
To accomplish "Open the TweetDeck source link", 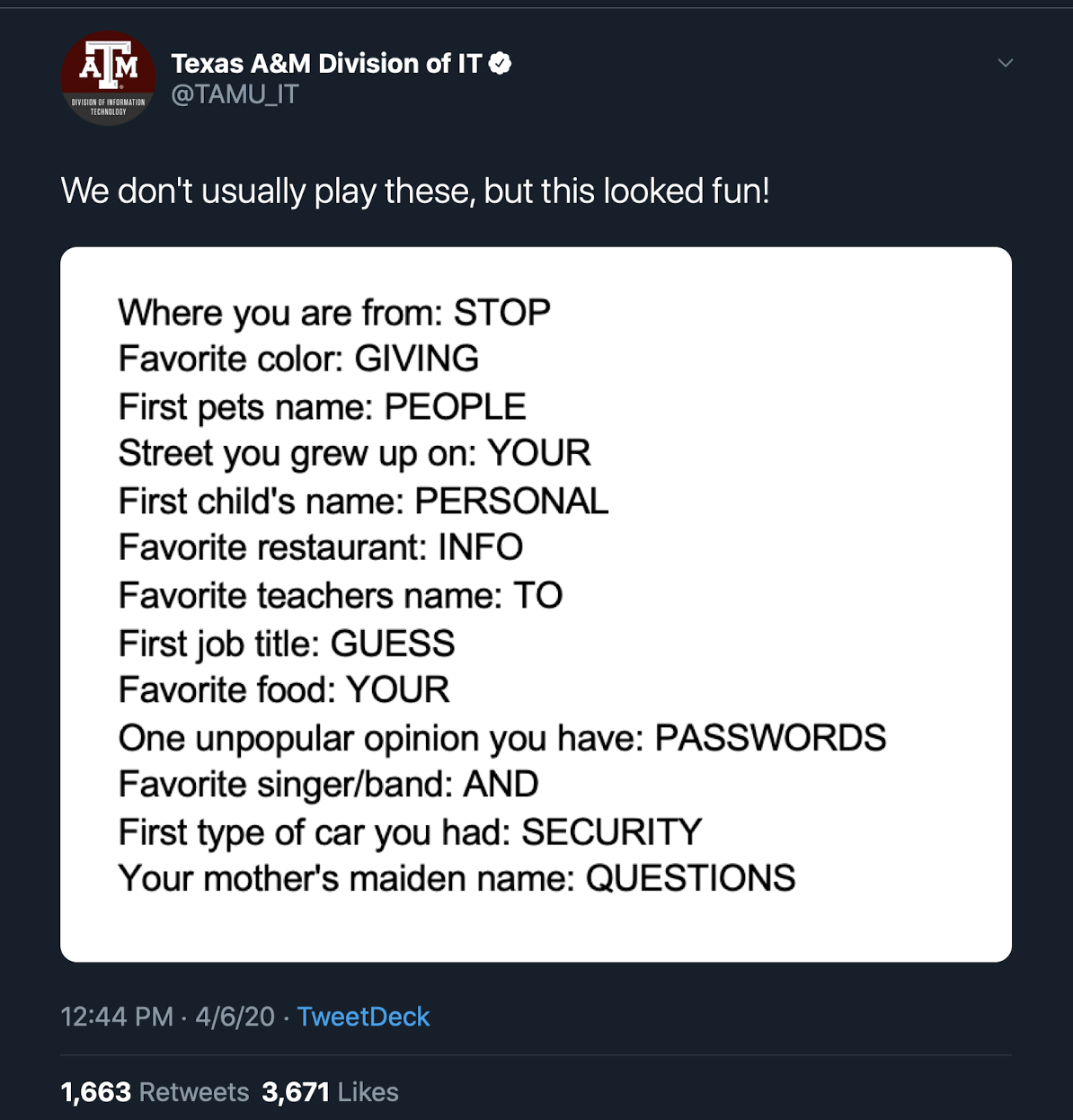I will point(363,1017).
